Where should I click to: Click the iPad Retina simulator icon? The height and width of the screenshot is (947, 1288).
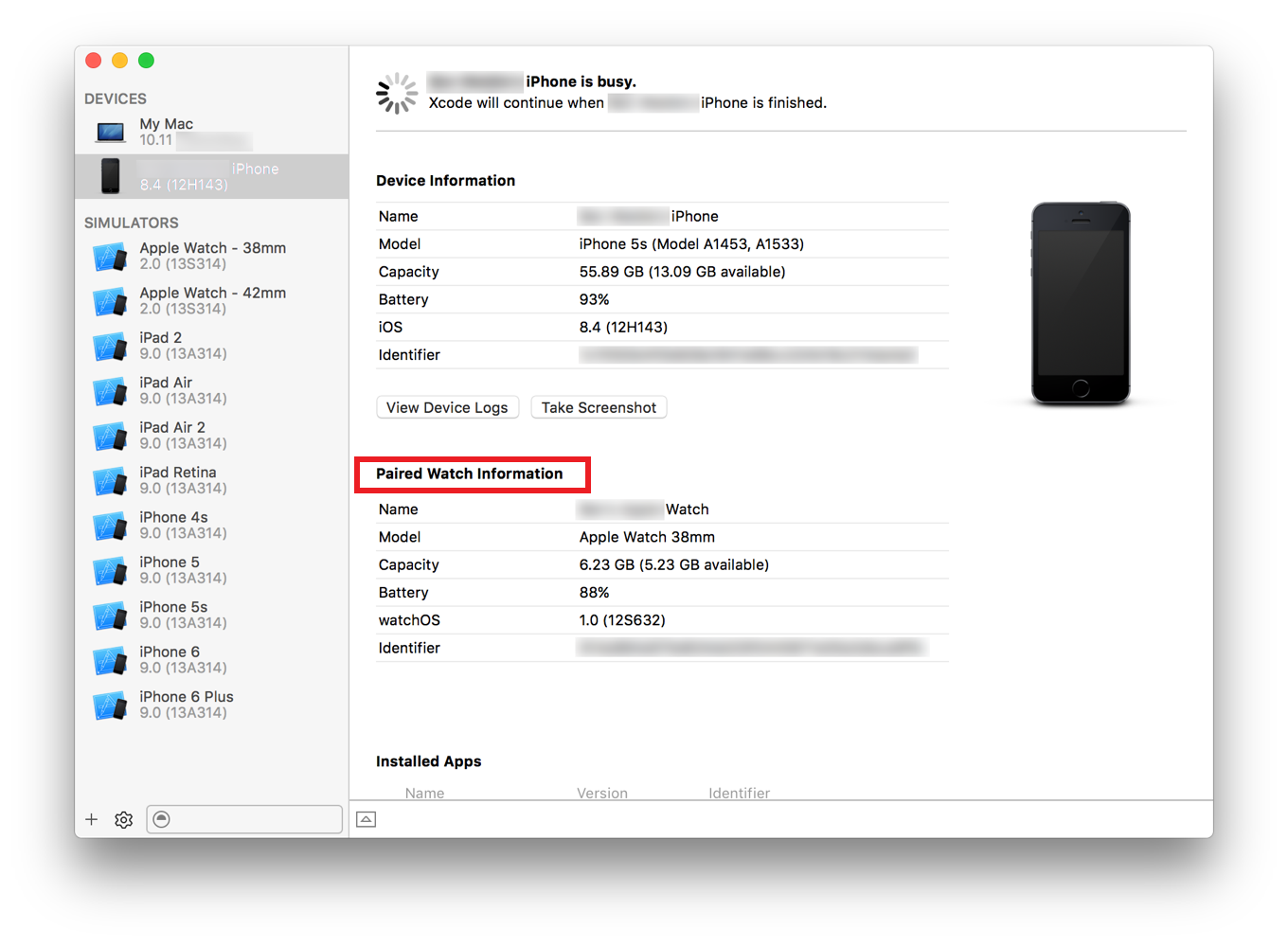pos(111,480)
